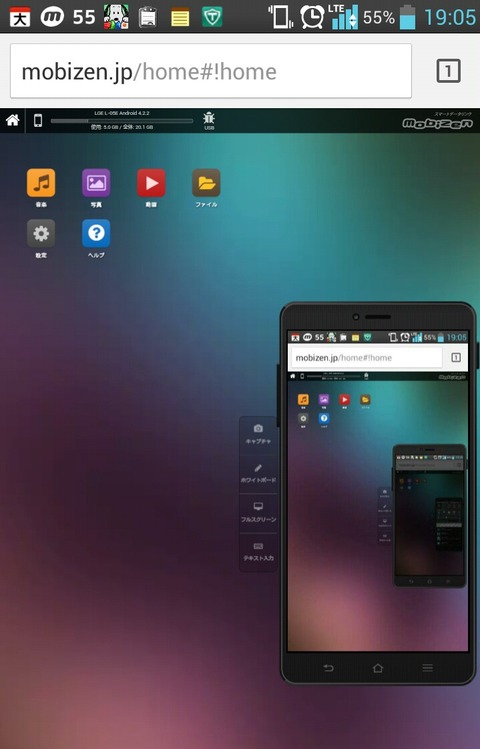Tap the 55% battery indicator in the top status bar
This screenshot has width=480, height=749.
389,17
